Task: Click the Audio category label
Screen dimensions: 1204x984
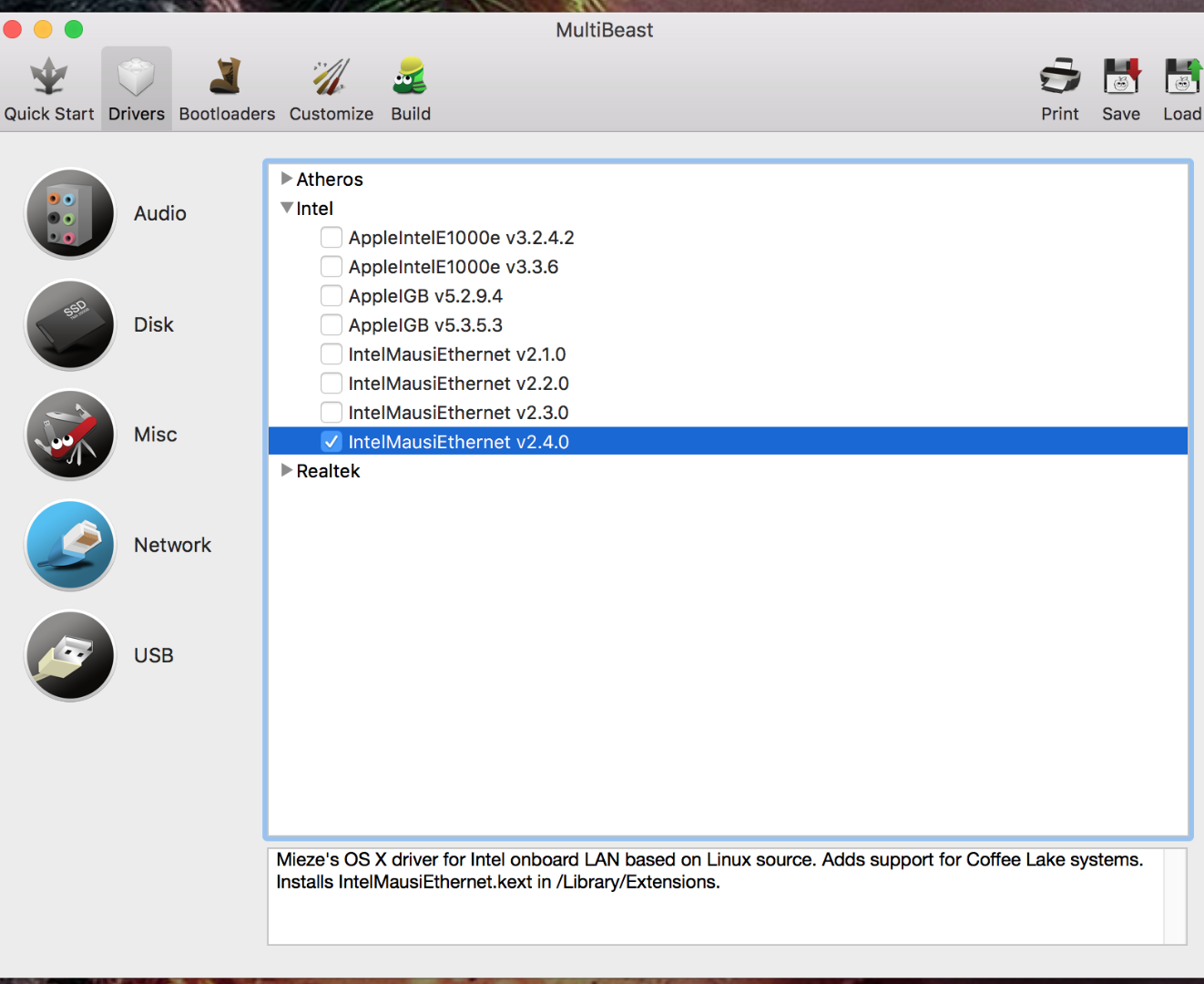Action: click(x=160, y=213)
